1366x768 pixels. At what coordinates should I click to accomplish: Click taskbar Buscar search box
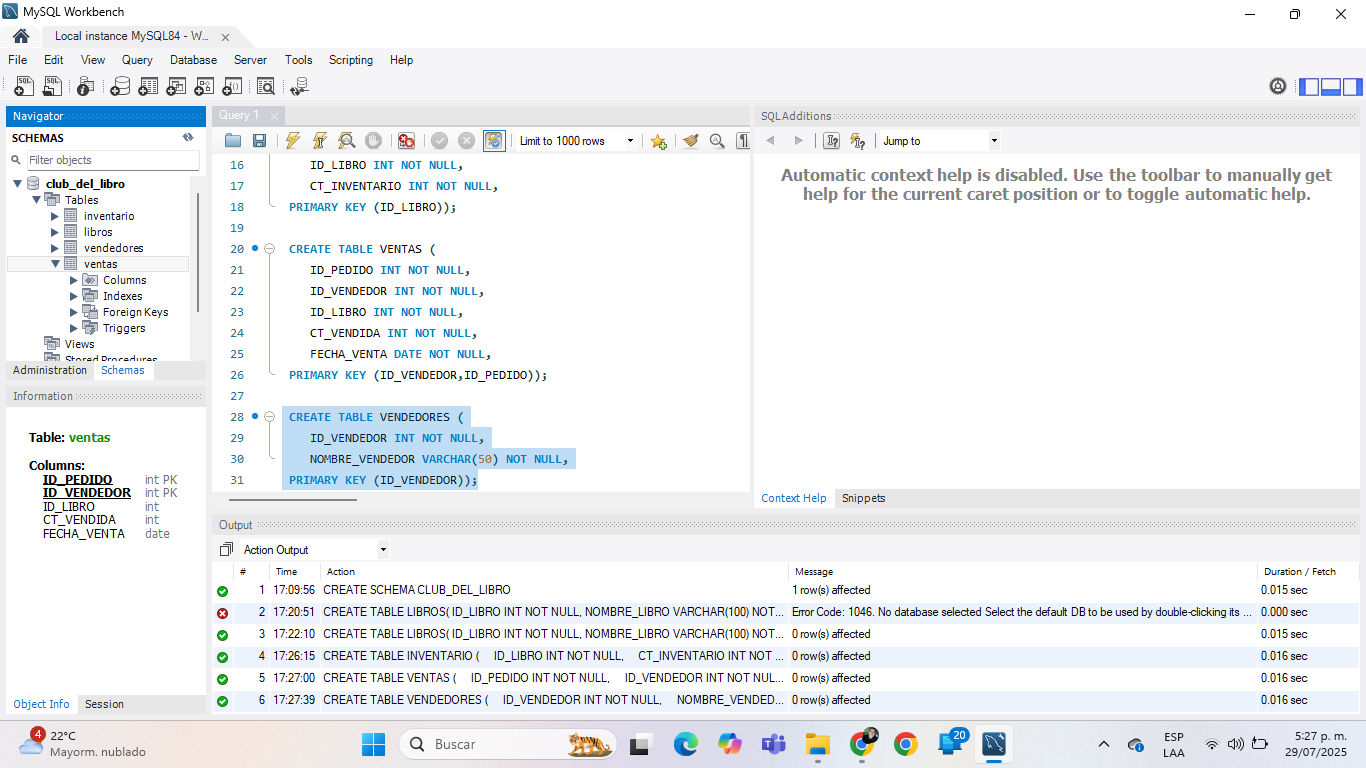(508, 744)
